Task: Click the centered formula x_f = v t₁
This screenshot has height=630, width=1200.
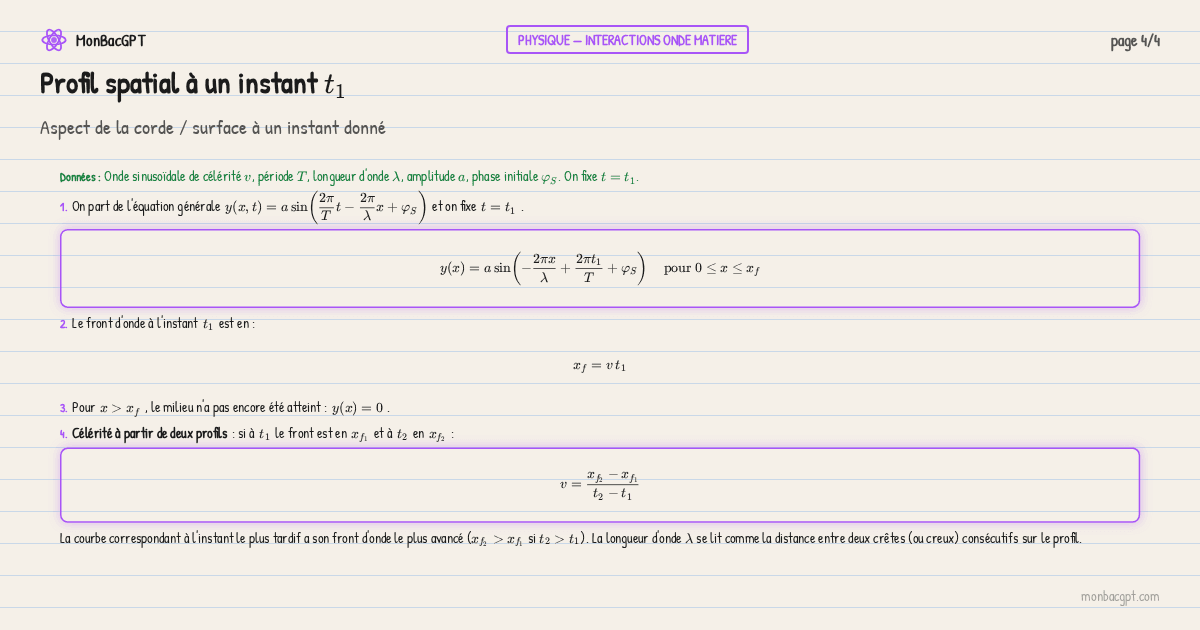Action: 599,366
